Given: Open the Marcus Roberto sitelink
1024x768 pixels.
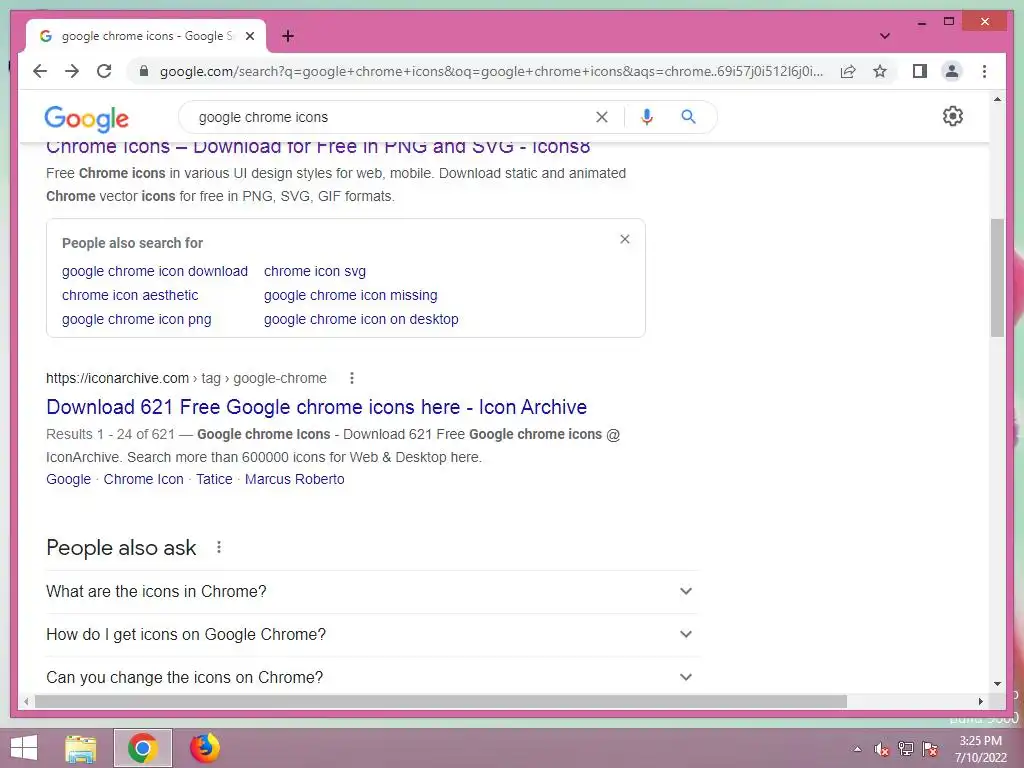Looking at the screenshot, I should [295, 479].
